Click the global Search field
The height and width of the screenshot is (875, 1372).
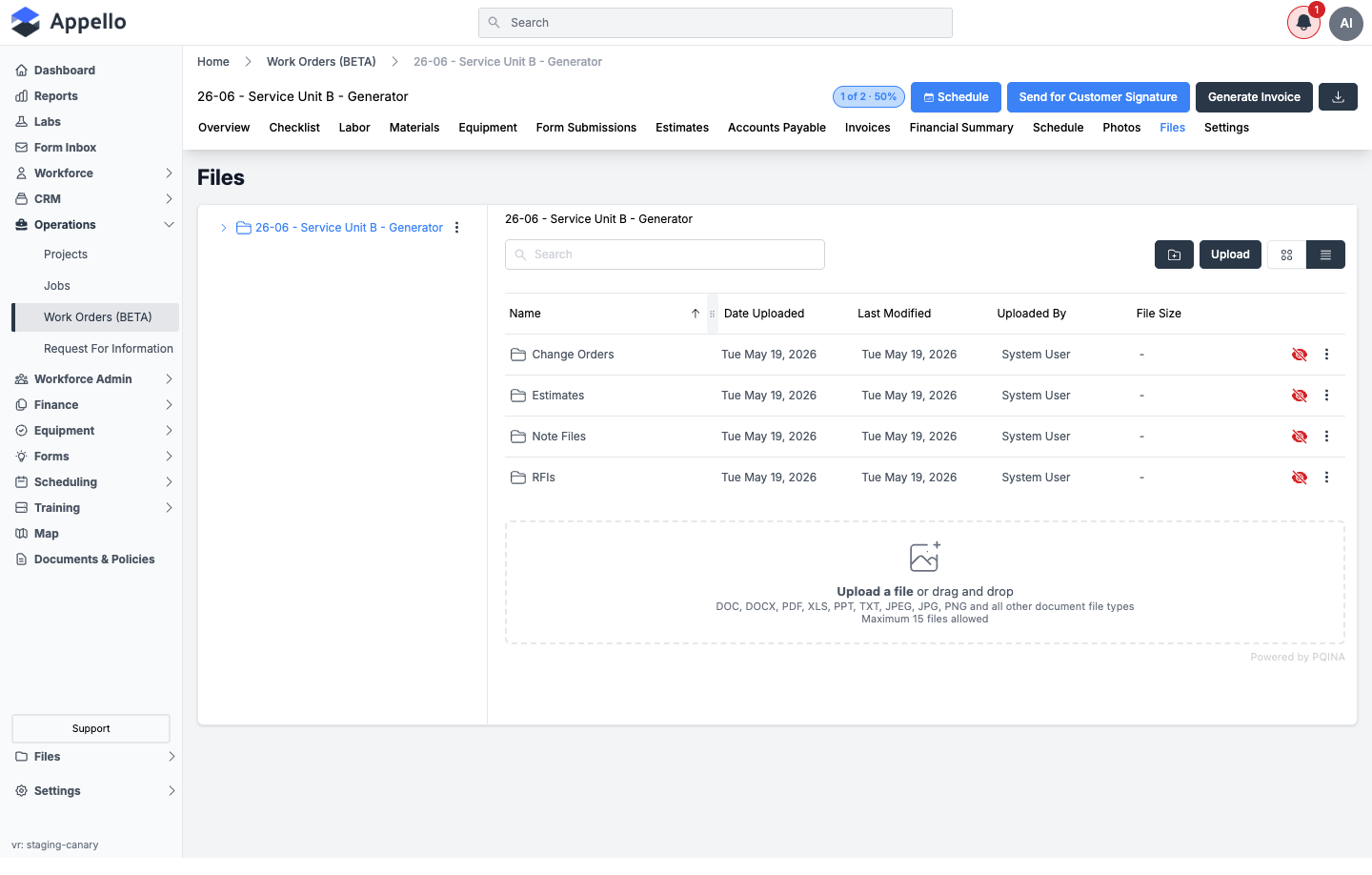click(716, 23)
